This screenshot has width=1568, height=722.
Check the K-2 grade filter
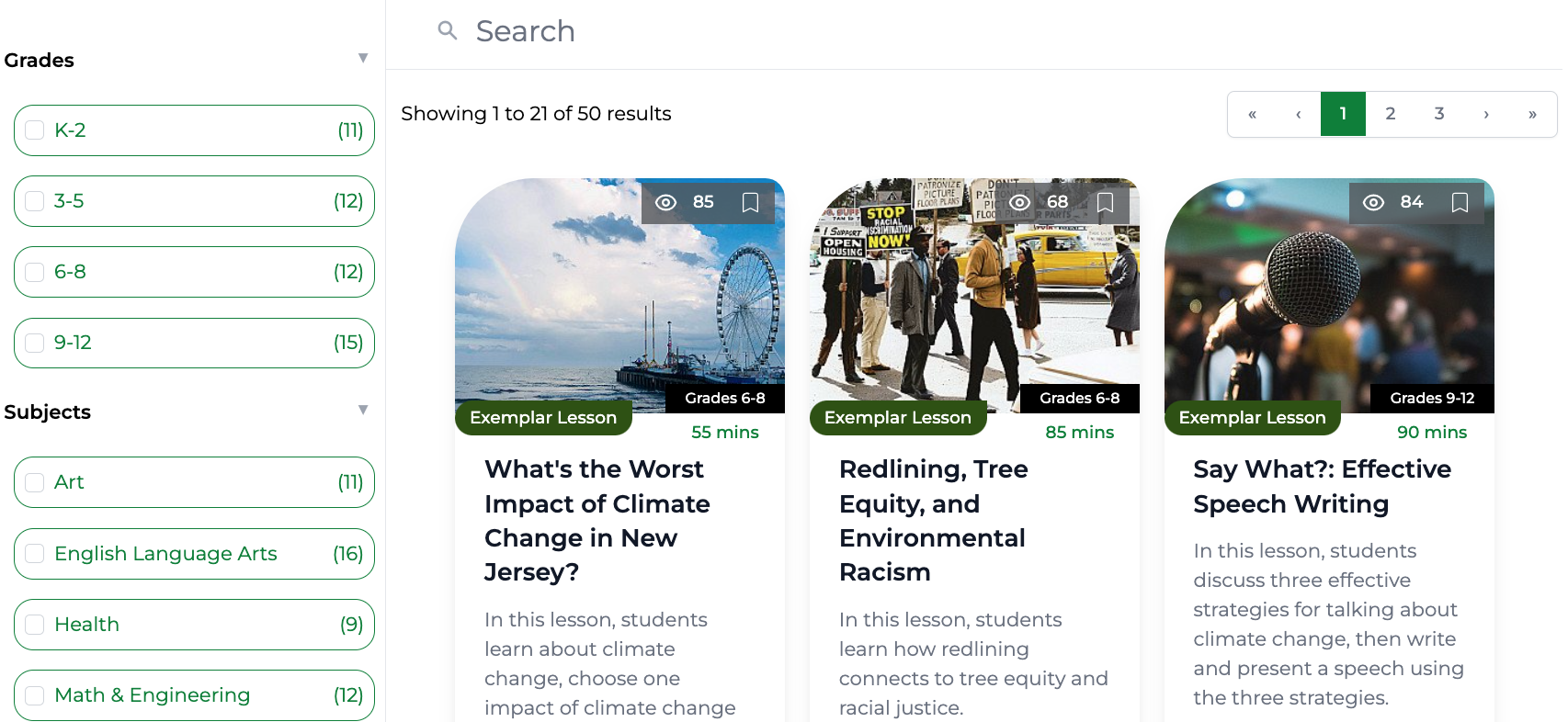[x=35, y=130]
